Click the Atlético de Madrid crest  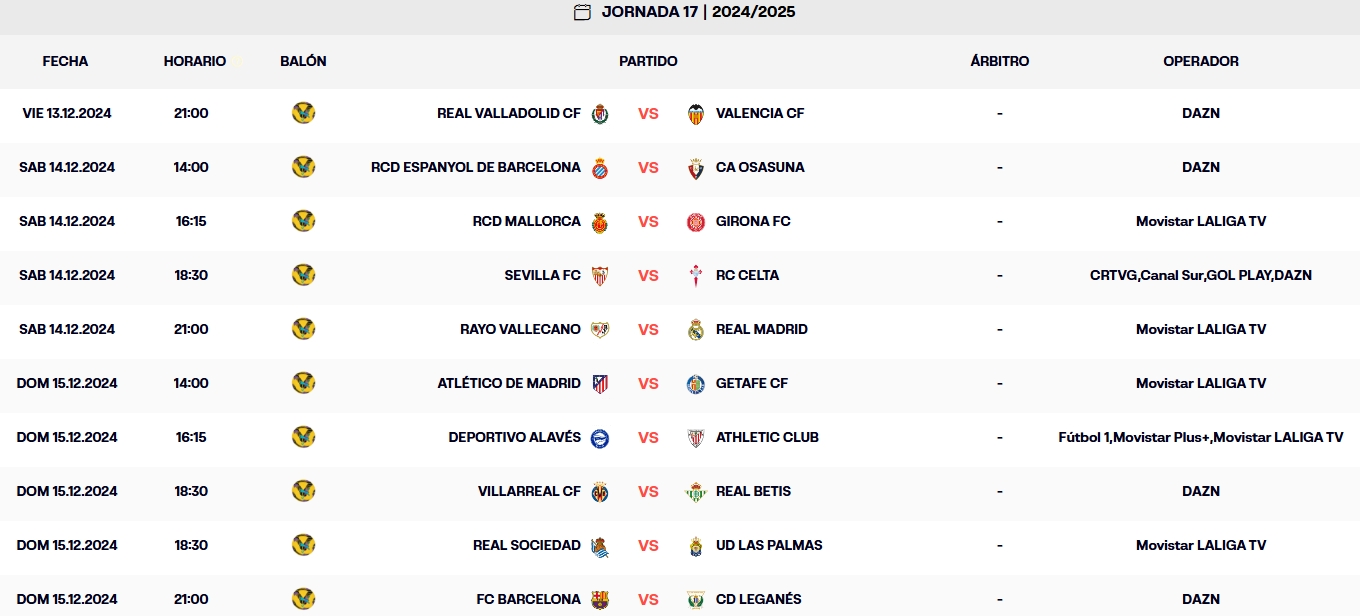tap(600, 383)
